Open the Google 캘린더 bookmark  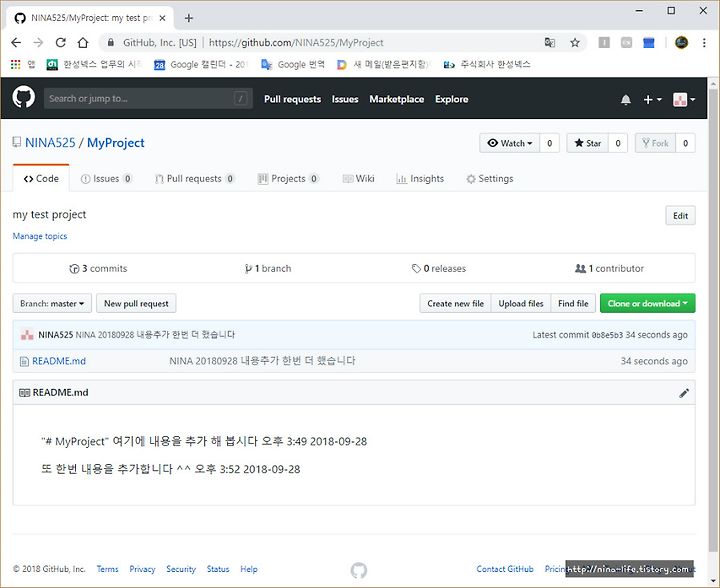[201, 65]
